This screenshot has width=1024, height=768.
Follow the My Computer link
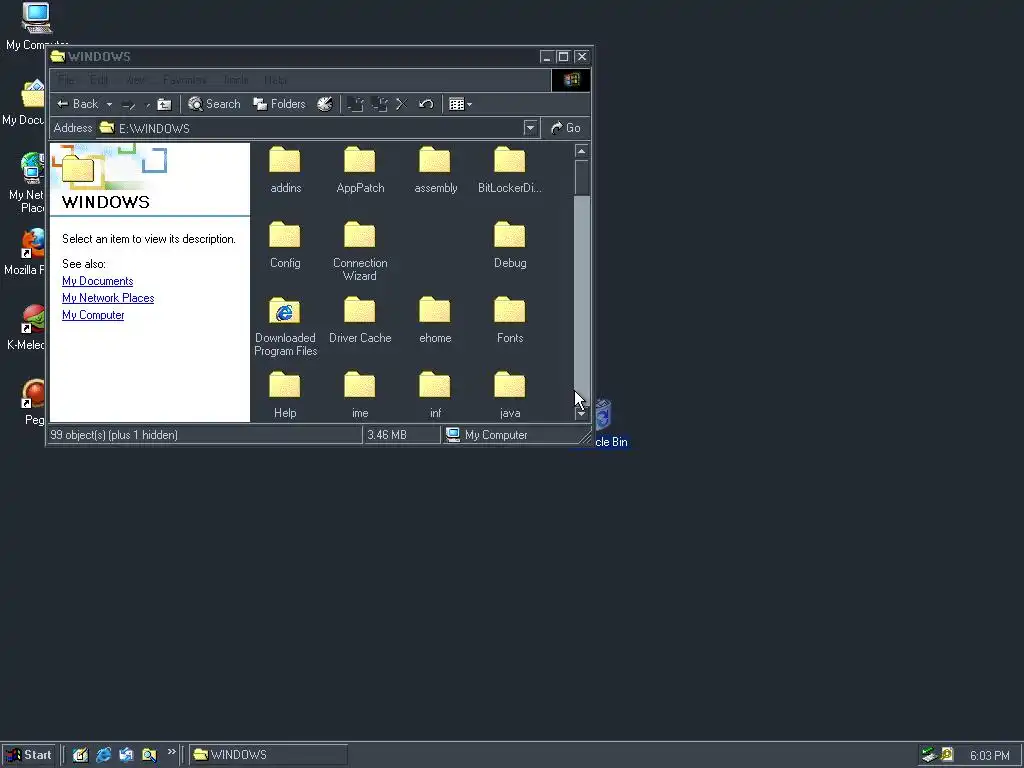coord(93,315)
